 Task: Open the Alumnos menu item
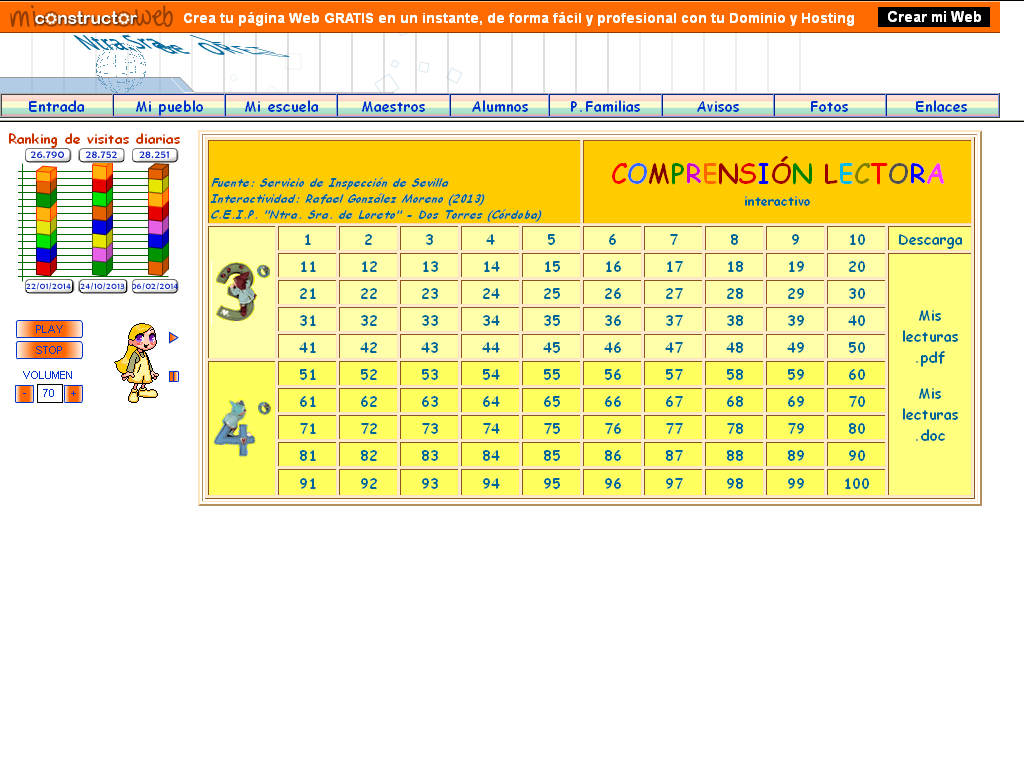coord(500,106)
